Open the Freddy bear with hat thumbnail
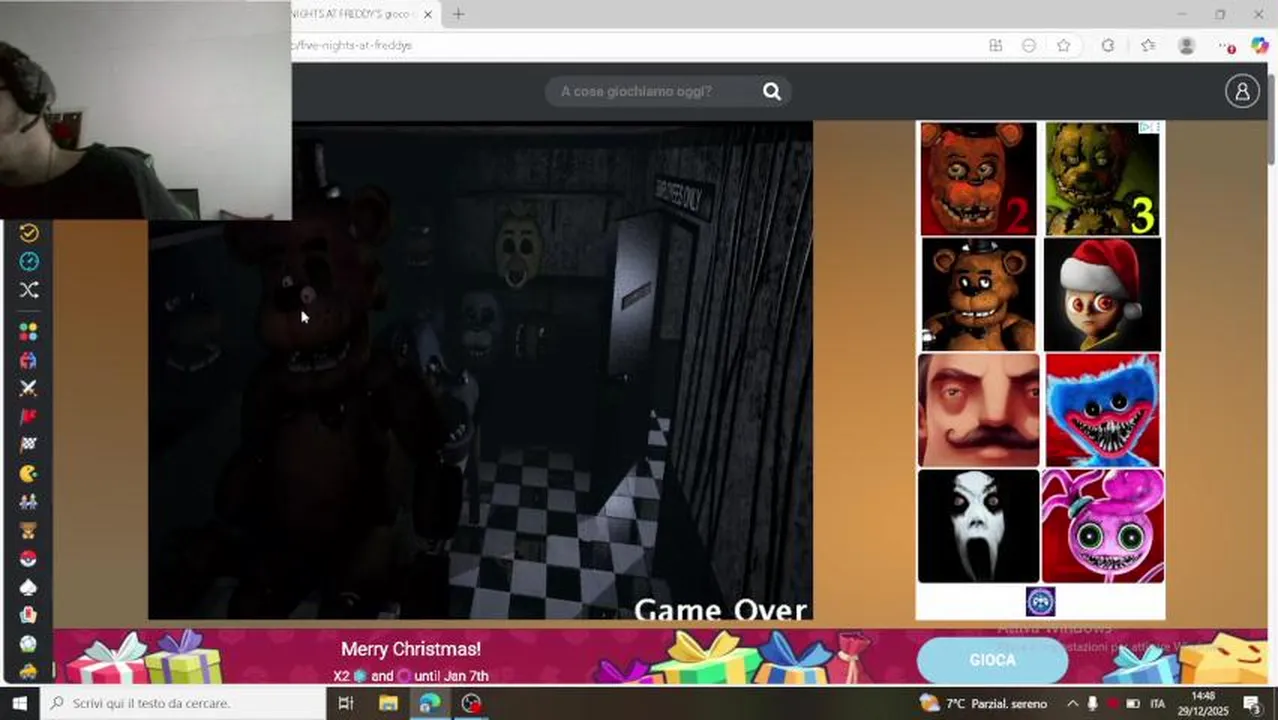 tap(979, 294)
